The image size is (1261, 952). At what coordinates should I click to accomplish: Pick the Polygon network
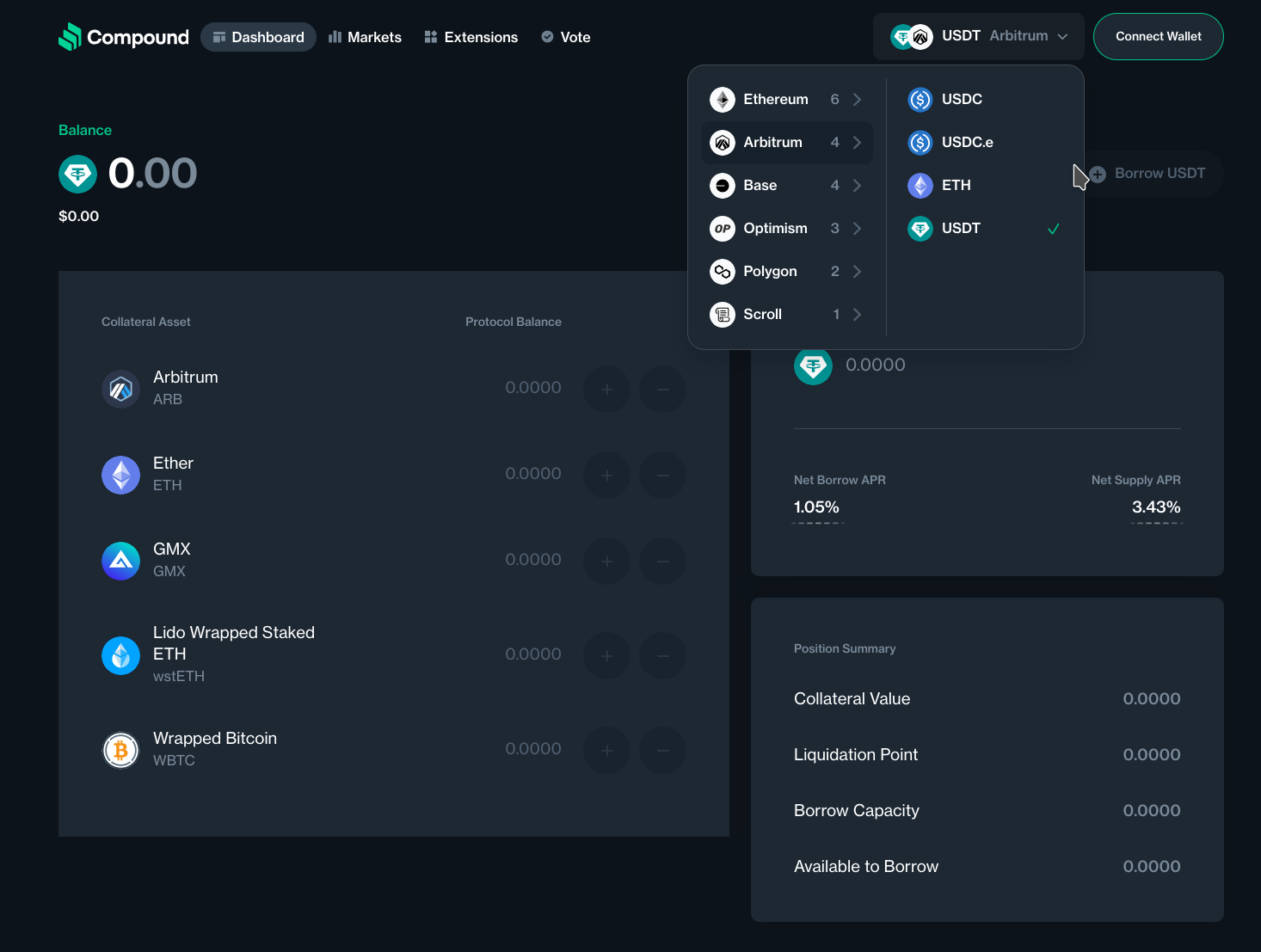coord(786,272)
